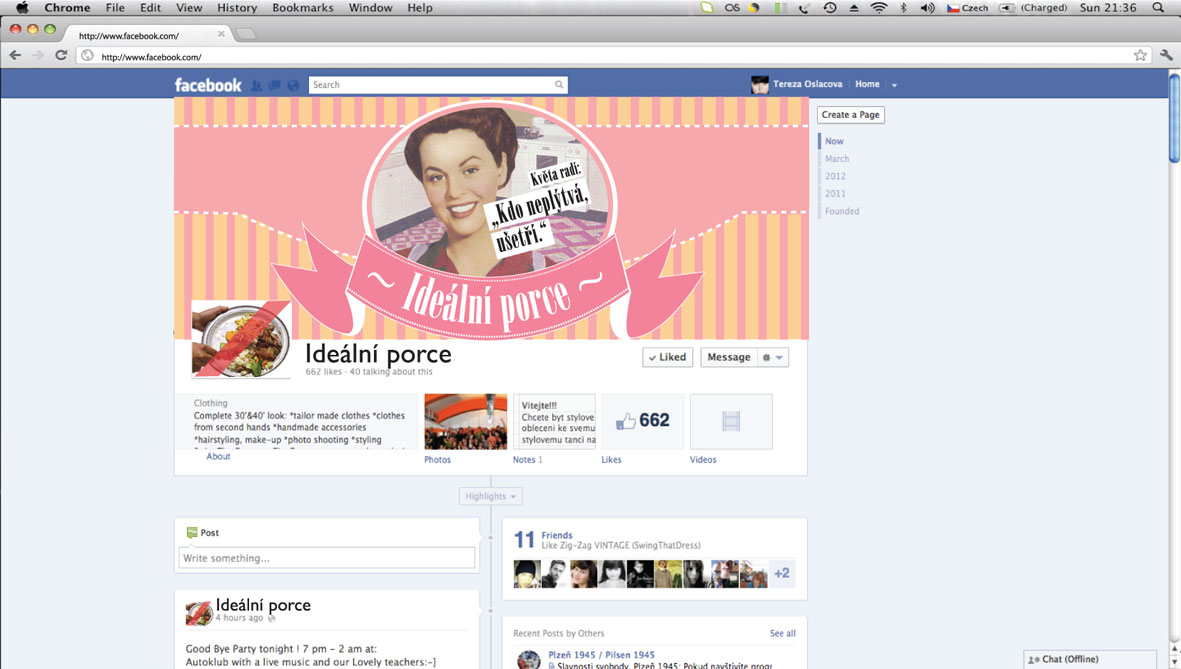Click the Videos link
Image resolution: width=1181 pixels, height=669 pixels.
(703, 460)
